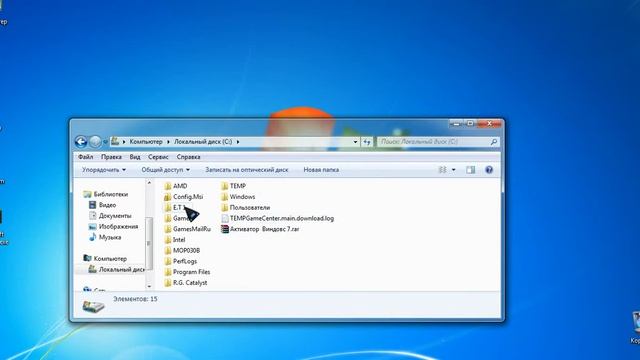Open Help with the question mark icon
The width and height of the screenshot is (640, 360).
(x=489, y=170)
